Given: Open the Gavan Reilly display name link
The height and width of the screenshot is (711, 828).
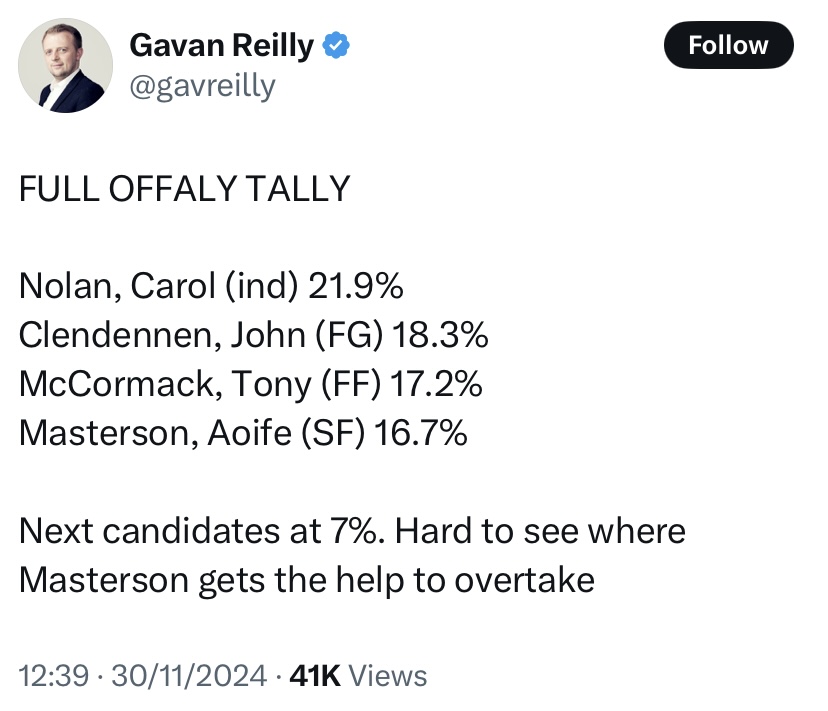Looking at the screenshot, I should pos(222,46).
